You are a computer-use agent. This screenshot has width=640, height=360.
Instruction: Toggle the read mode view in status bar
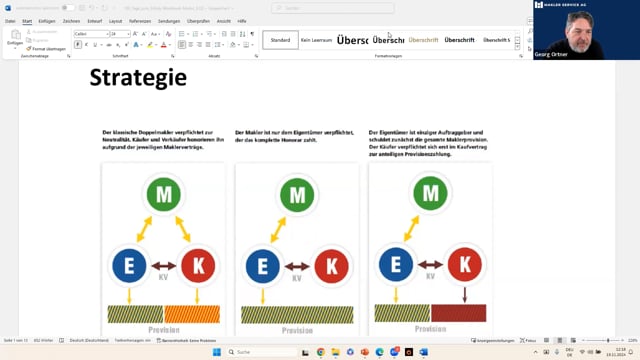click(546, 340)
